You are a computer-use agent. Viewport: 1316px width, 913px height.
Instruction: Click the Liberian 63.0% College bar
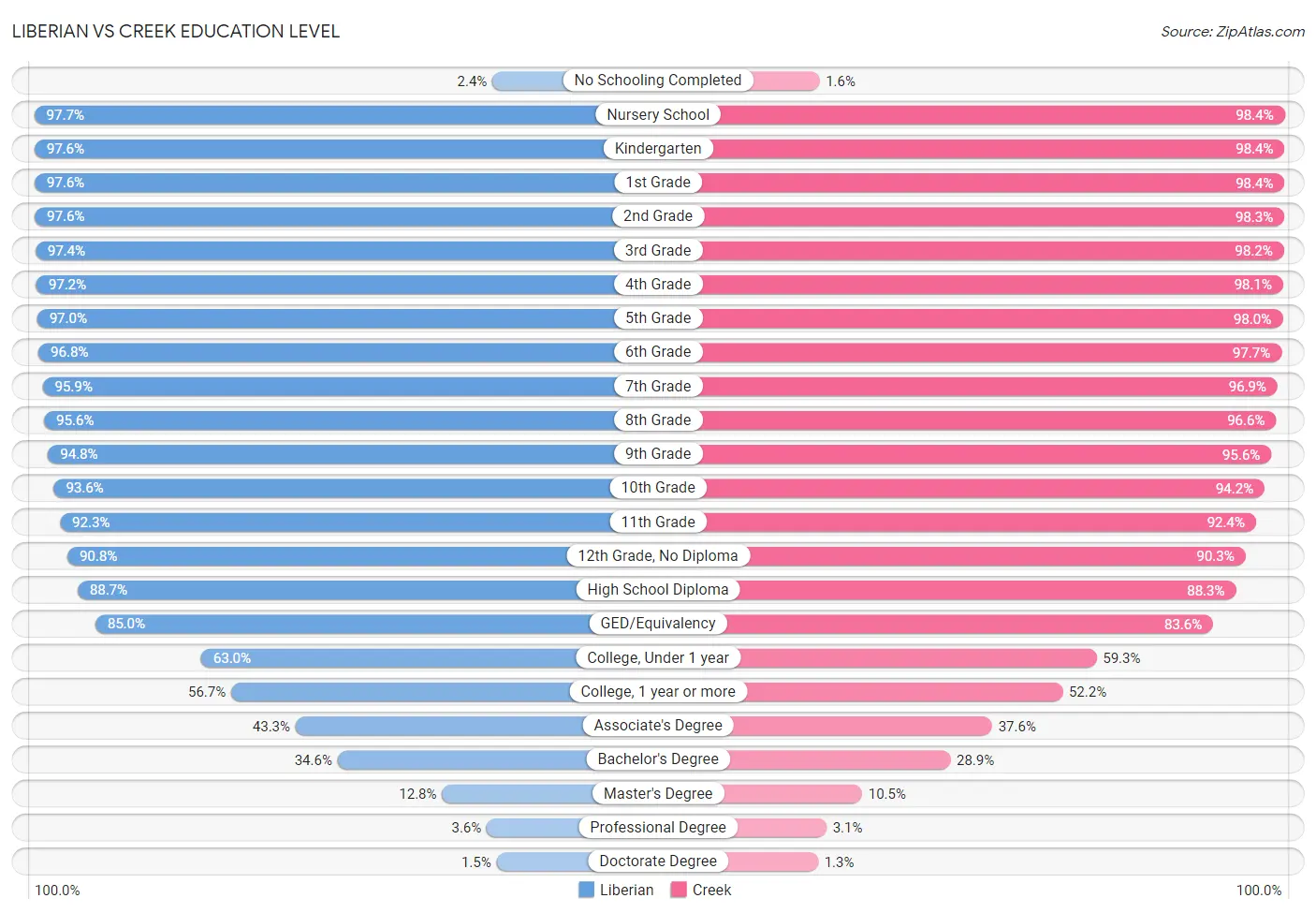[x=388, y=657]
